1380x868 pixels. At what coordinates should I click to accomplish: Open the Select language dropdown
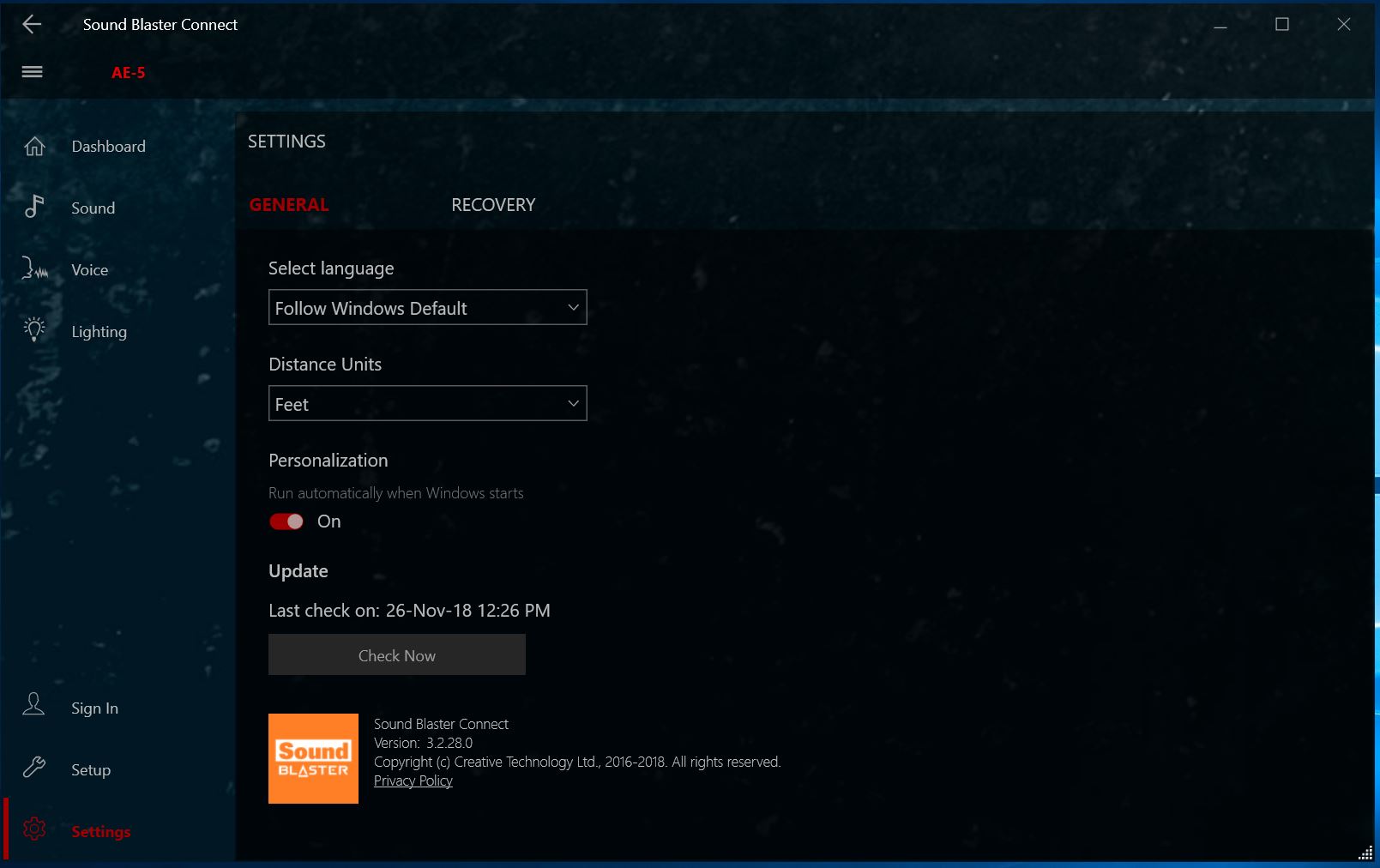[x=427, y=307]
